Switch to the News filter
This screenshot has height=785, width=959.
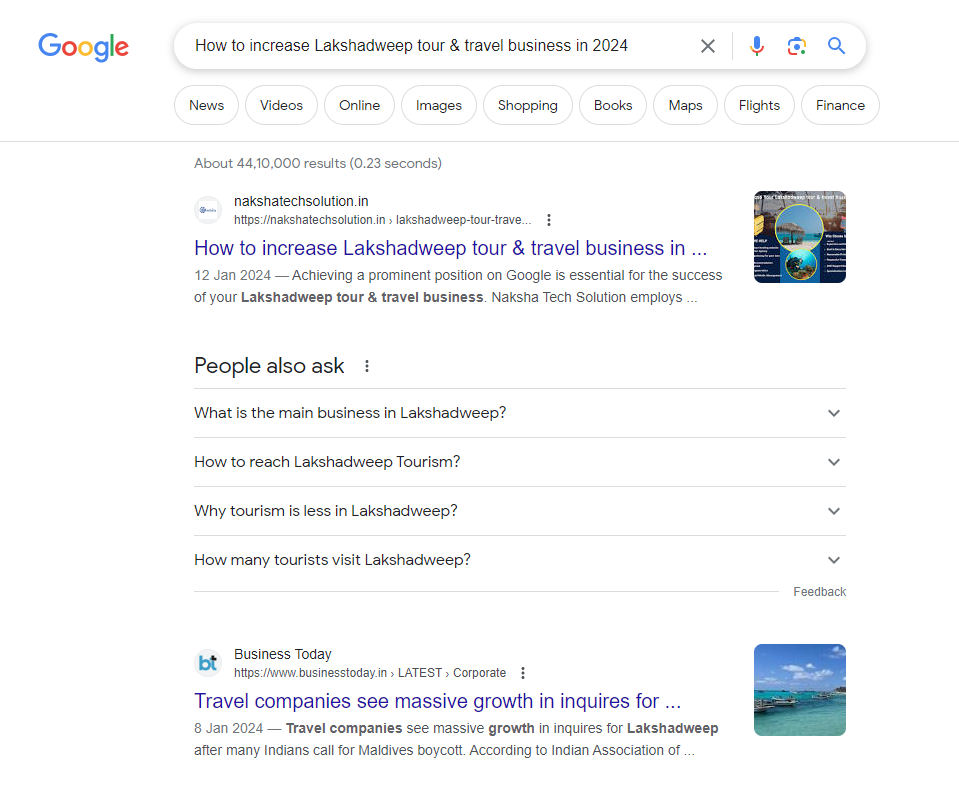point(206,105)
